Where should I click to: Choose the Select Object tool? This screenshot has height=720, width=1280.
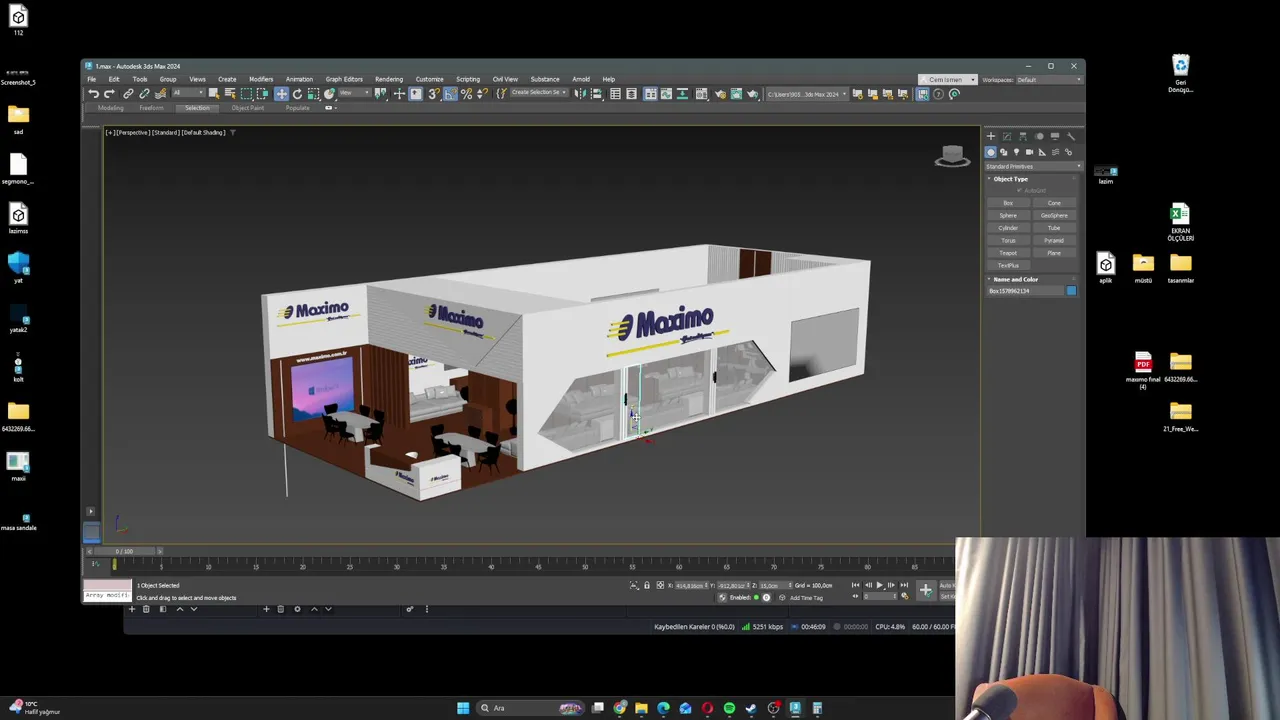(213, 94)
